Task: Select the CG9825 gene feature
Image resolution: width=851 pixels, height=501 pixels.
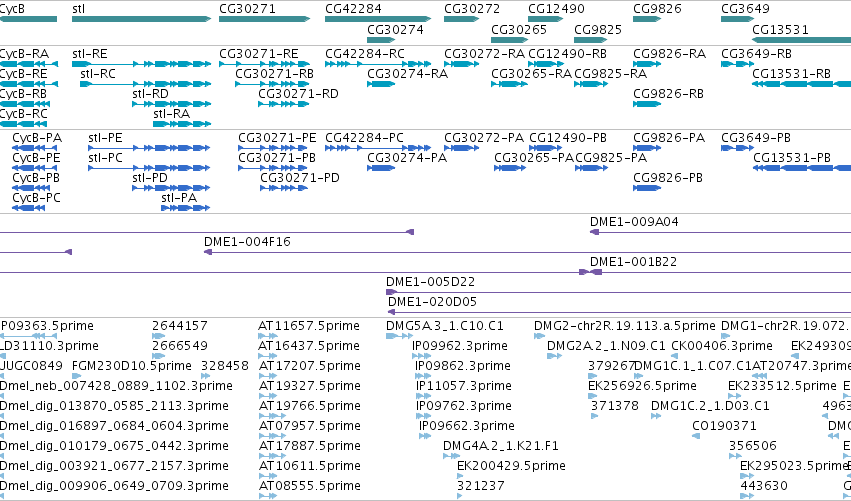Action: pos(590,40)
